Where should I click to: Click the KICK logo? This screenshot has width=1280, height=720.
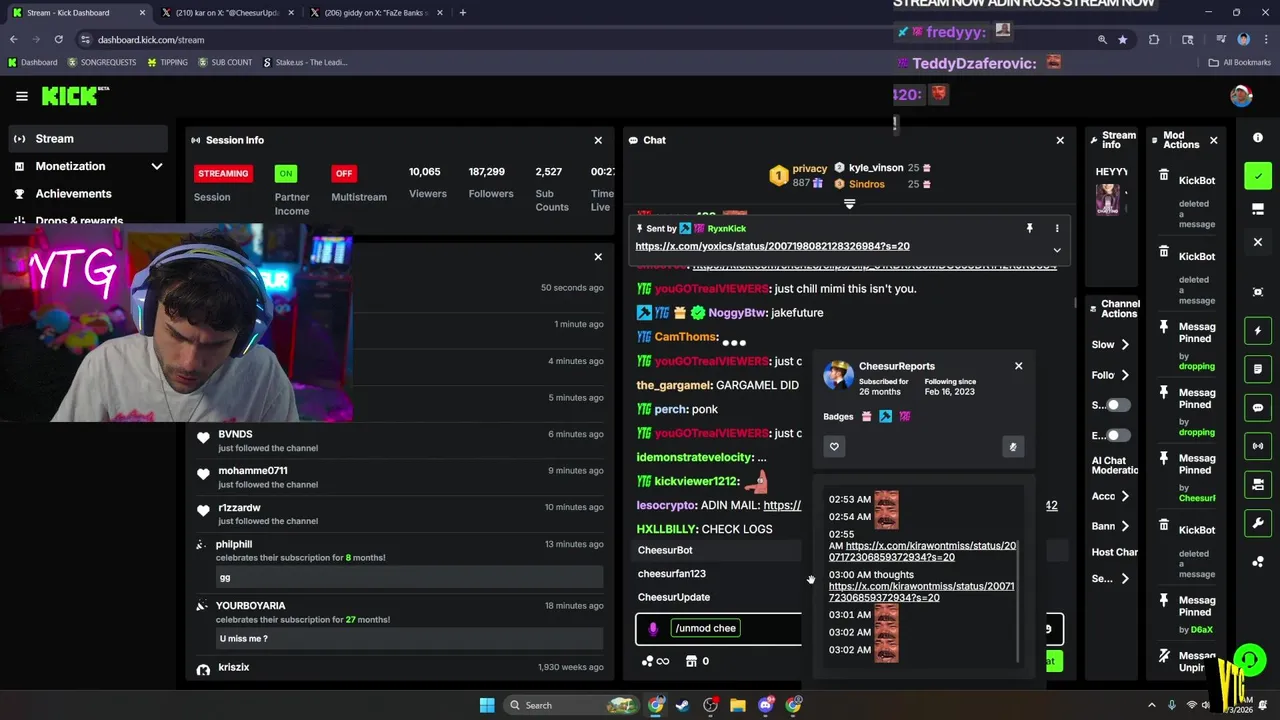point(73,96)
